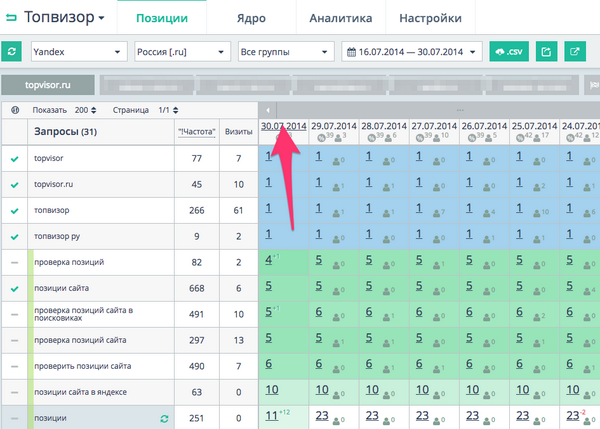Click the light green group color bar on the позиции сайта row
The width and height of the screenshot is (600, 429).
click(x=31, y=289)
